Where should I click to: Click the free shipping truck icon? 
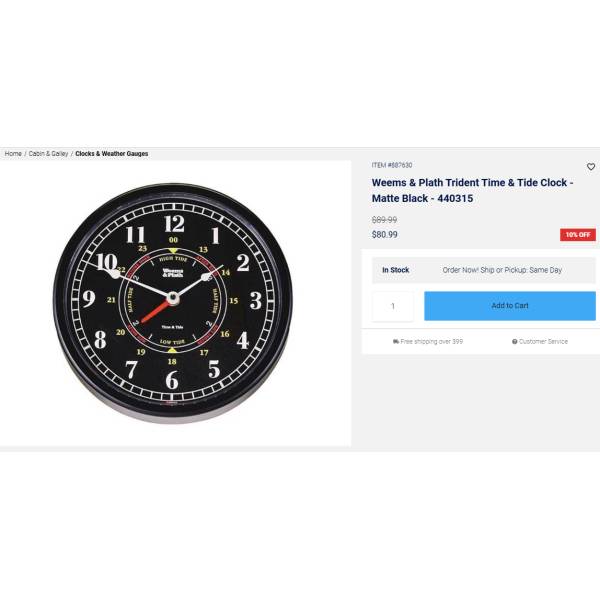(x=396, y=341)
